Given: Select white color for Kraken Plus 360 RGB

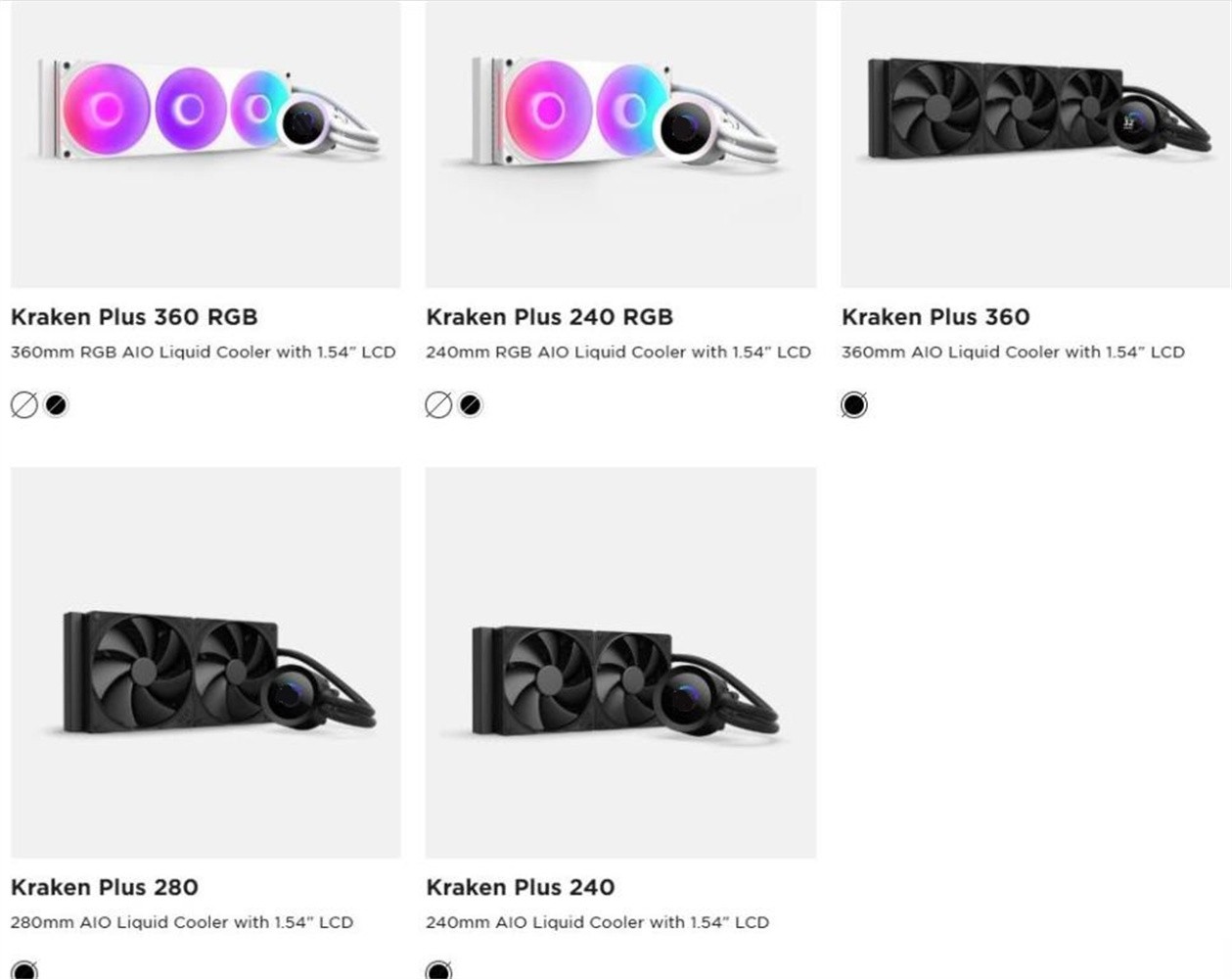Looking at the screenshot, I should (x=24, y=404).
